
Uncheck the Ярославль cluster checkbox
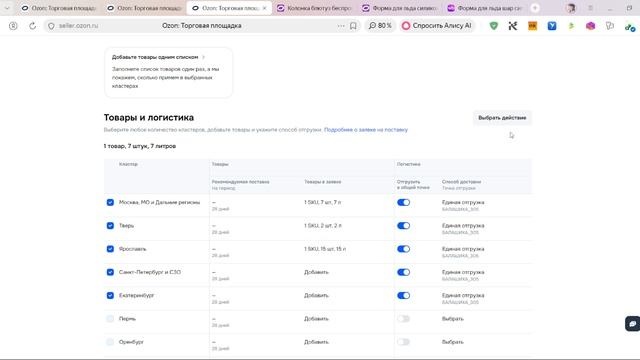pyautogui.click(x=110, y=249)
